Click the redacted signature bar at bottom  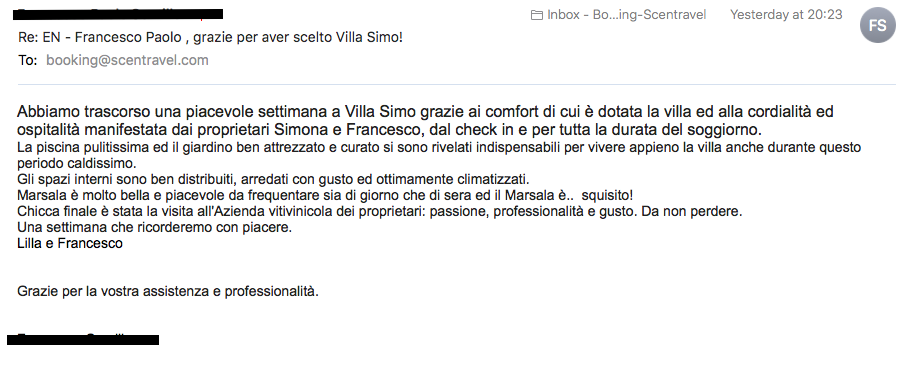coord(83,340)
